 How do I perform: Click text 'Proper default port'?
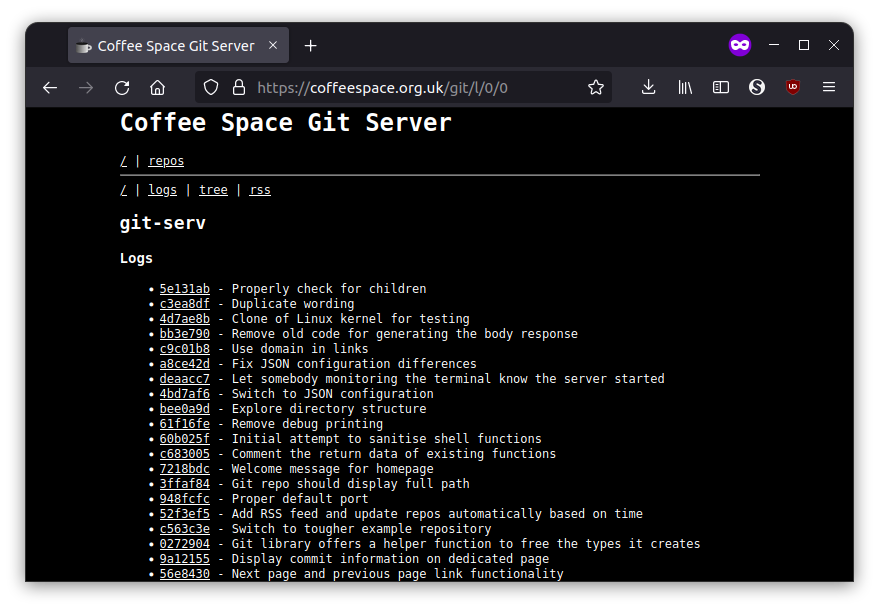coord(300,499)
